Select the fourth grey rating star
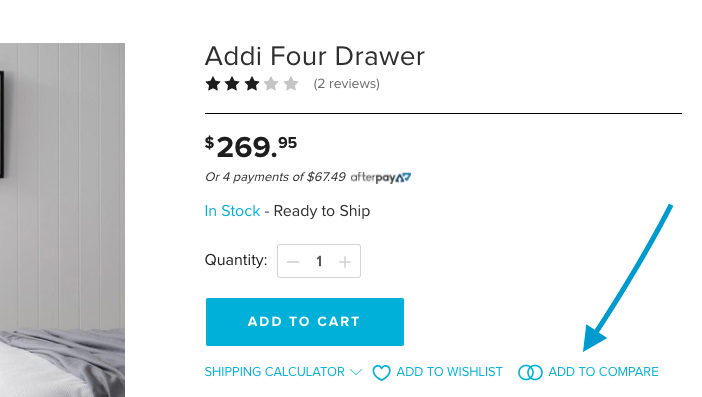The height and width of the screenshot is (397, 702). click(x=271, y=84)
